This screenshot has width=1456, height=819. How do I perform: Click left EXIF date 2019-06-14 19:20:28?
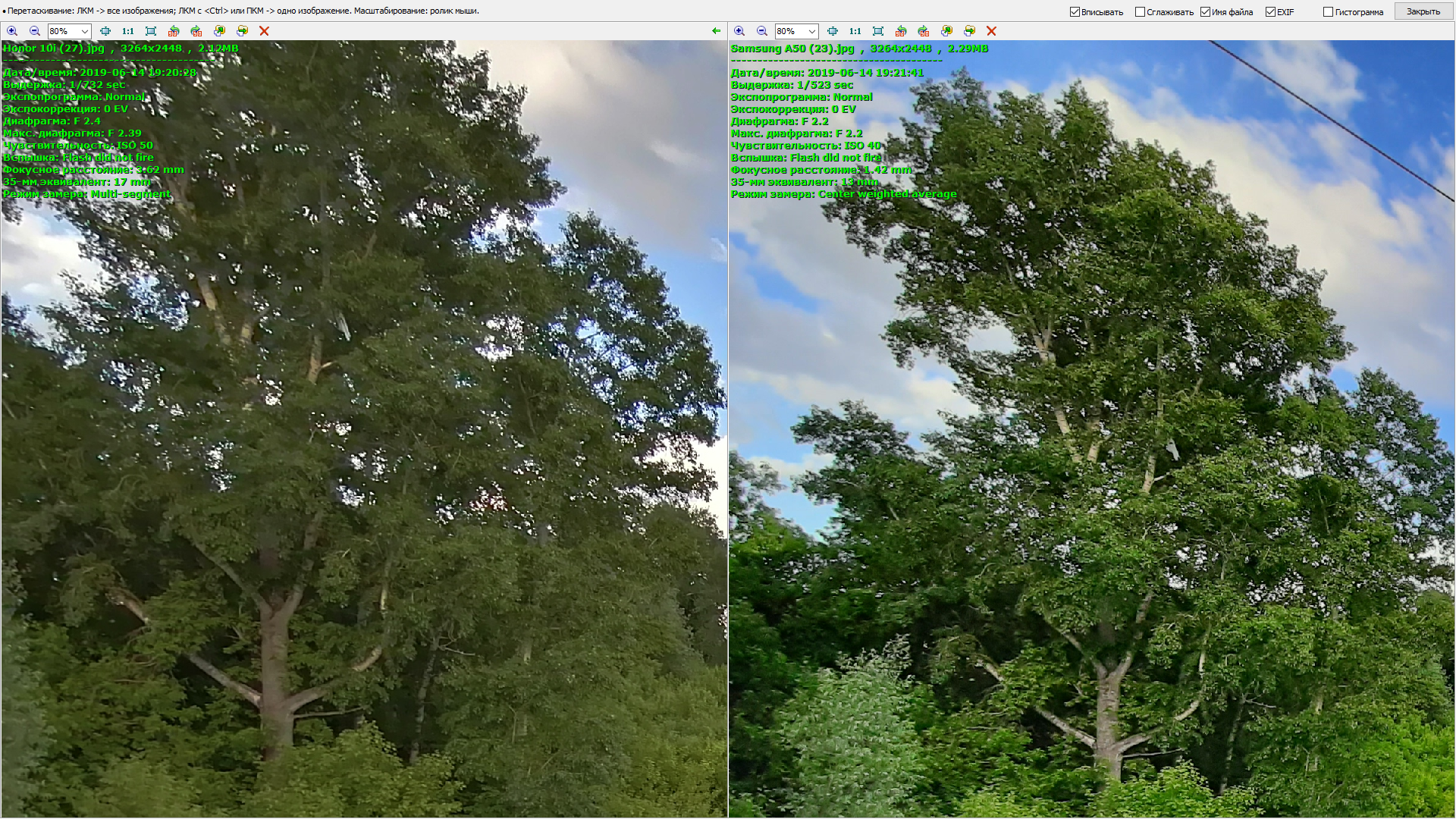138,73
